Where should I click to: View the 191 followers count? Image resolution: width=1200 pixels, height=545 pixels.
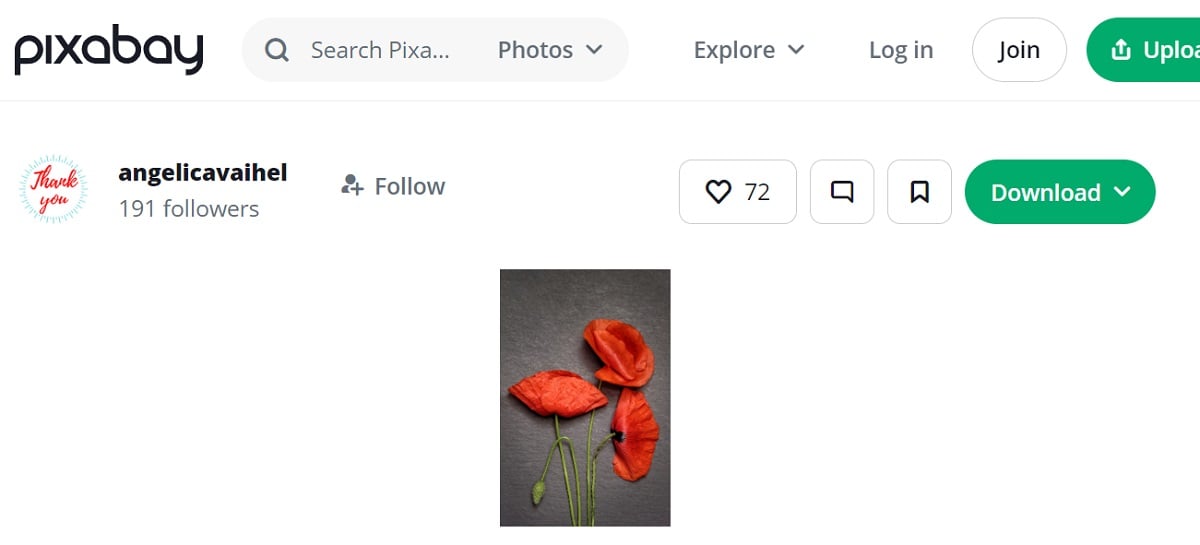point(188,209)
